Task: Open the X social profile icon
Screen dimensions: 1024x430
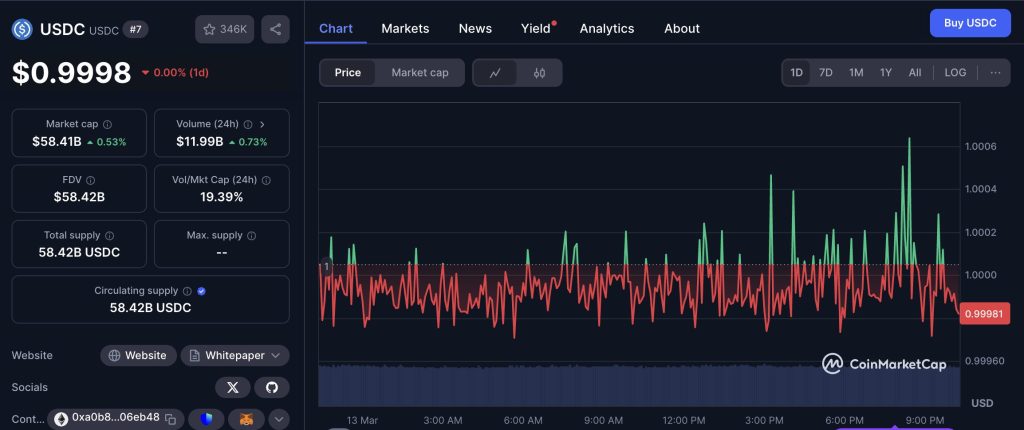Action: pyautogui.click(x=232, y=388)
